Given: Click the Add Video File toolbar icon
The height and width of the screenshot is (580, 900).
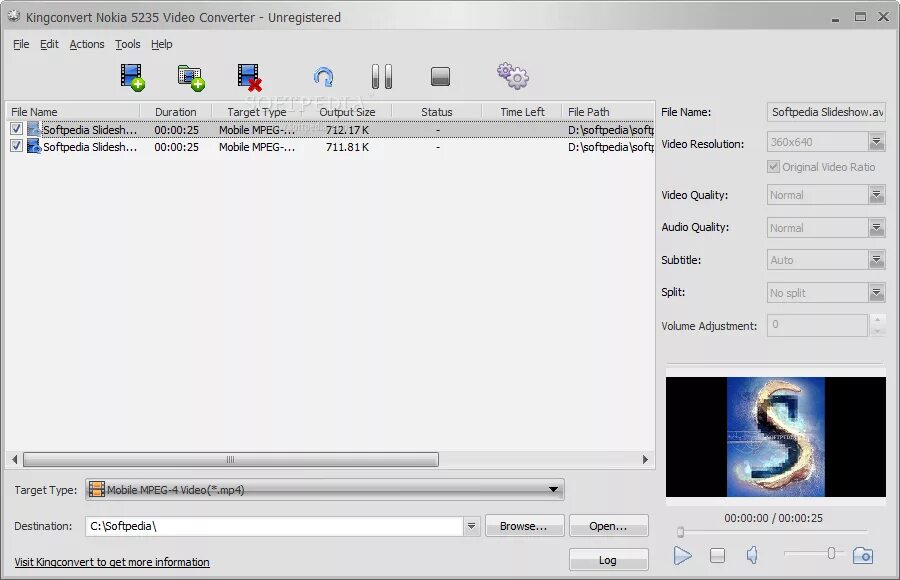Looking at the screenshot, I should click(133, 77).
